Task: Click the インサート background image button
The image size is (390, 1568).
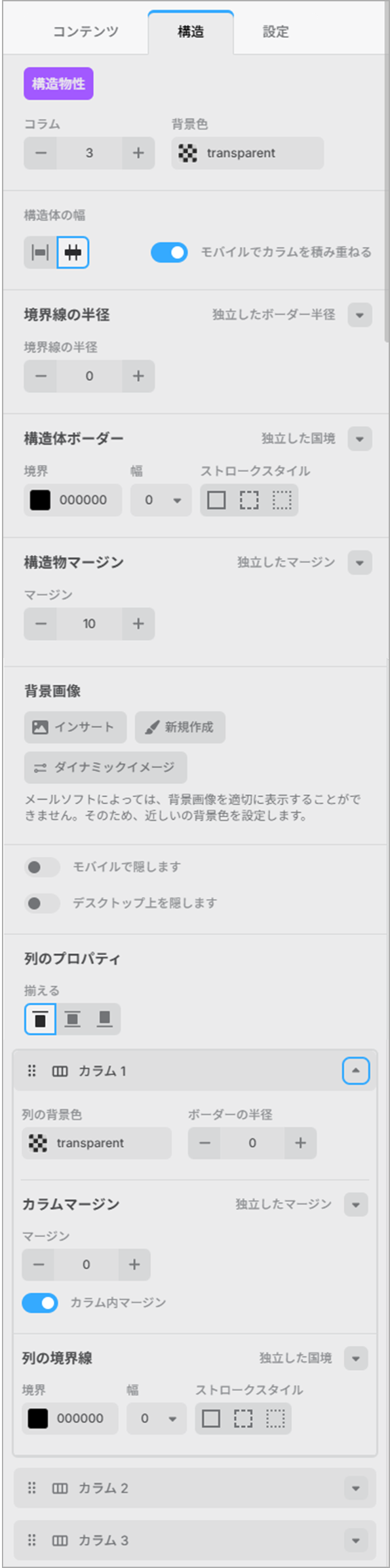Action: (x=75, y=727)
